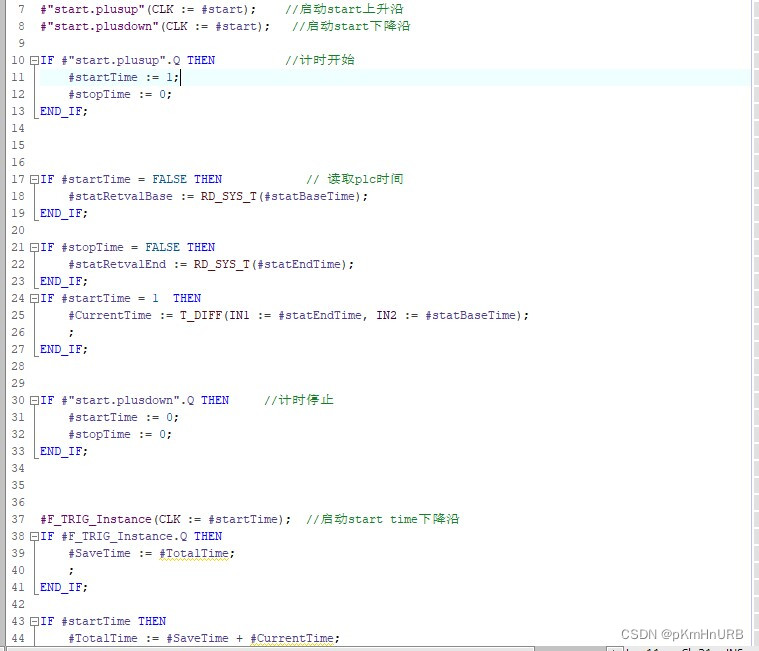759x651 pixels.
Task: Click '#startTime := 0;' on line 31
Action: pyautogui.click(x=124, y=417)
